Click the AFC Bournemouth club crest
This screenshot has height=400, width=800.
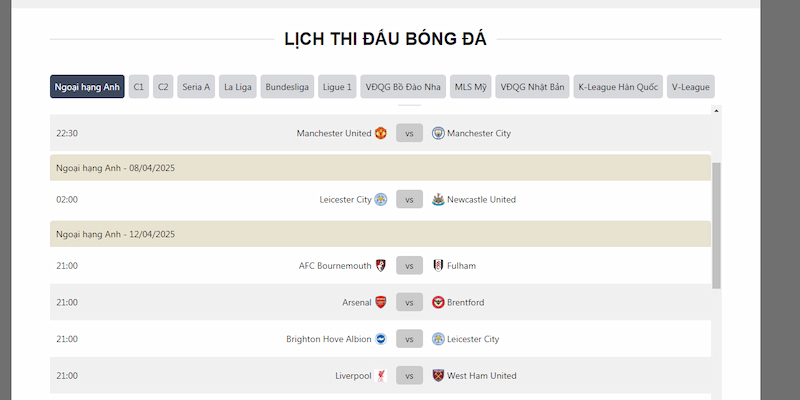[x=381, y=266]
